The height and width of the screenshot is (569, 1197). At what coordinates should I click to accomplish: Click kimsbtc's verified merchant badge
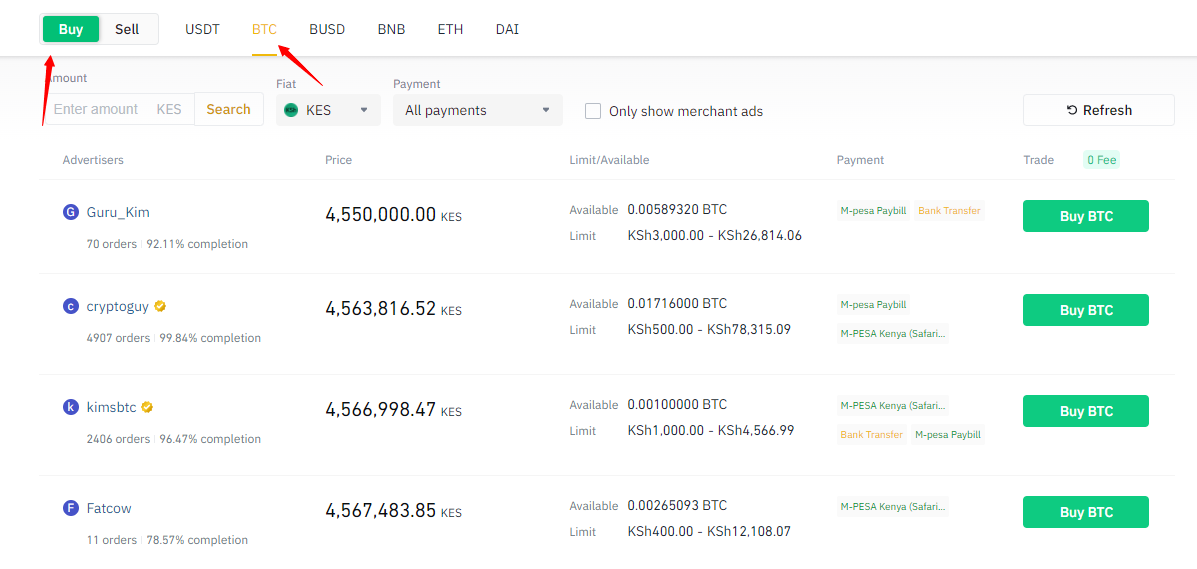(x=147, y=407)
